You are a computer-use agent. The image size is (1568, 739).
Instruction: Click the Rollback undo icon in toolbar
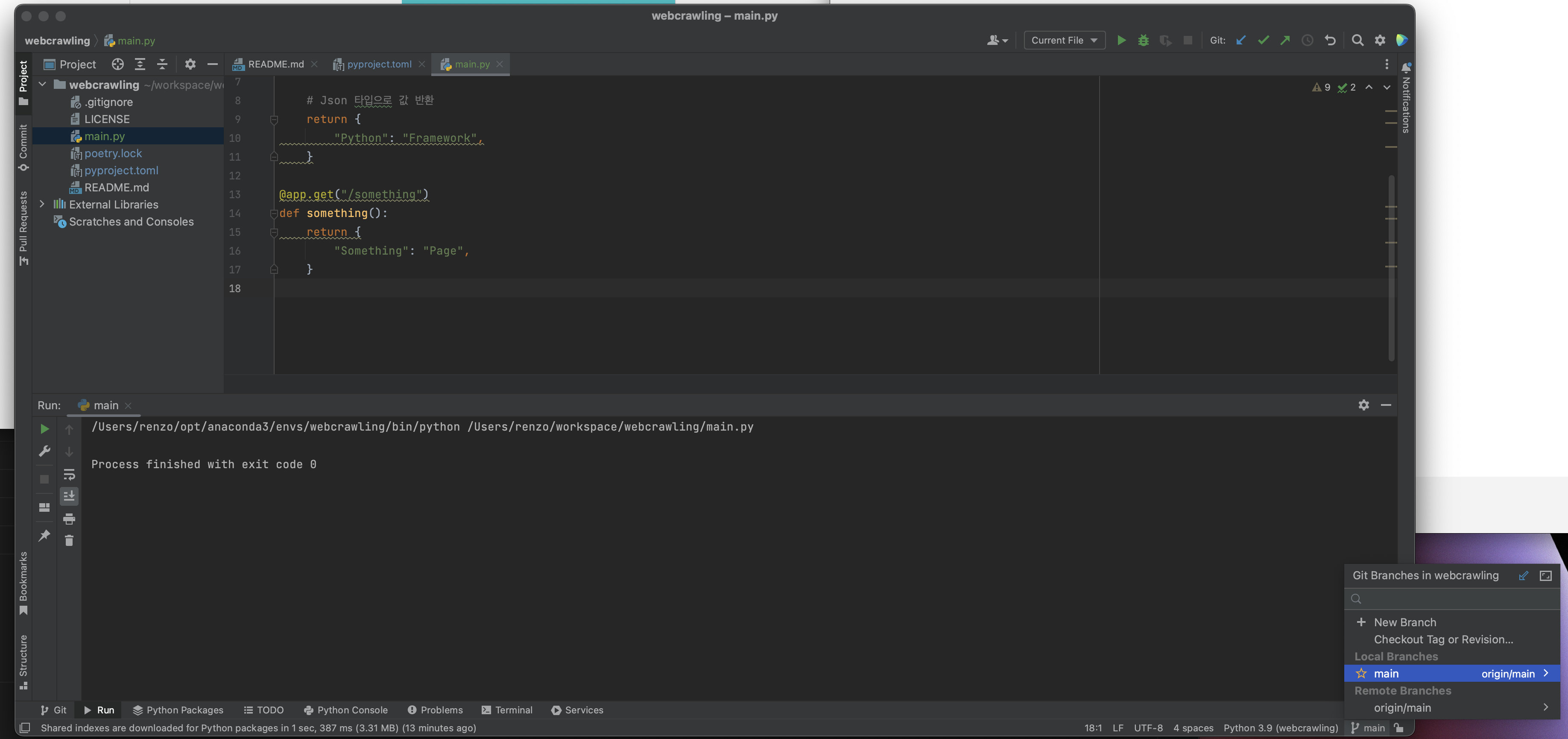tap(1330, 40)
